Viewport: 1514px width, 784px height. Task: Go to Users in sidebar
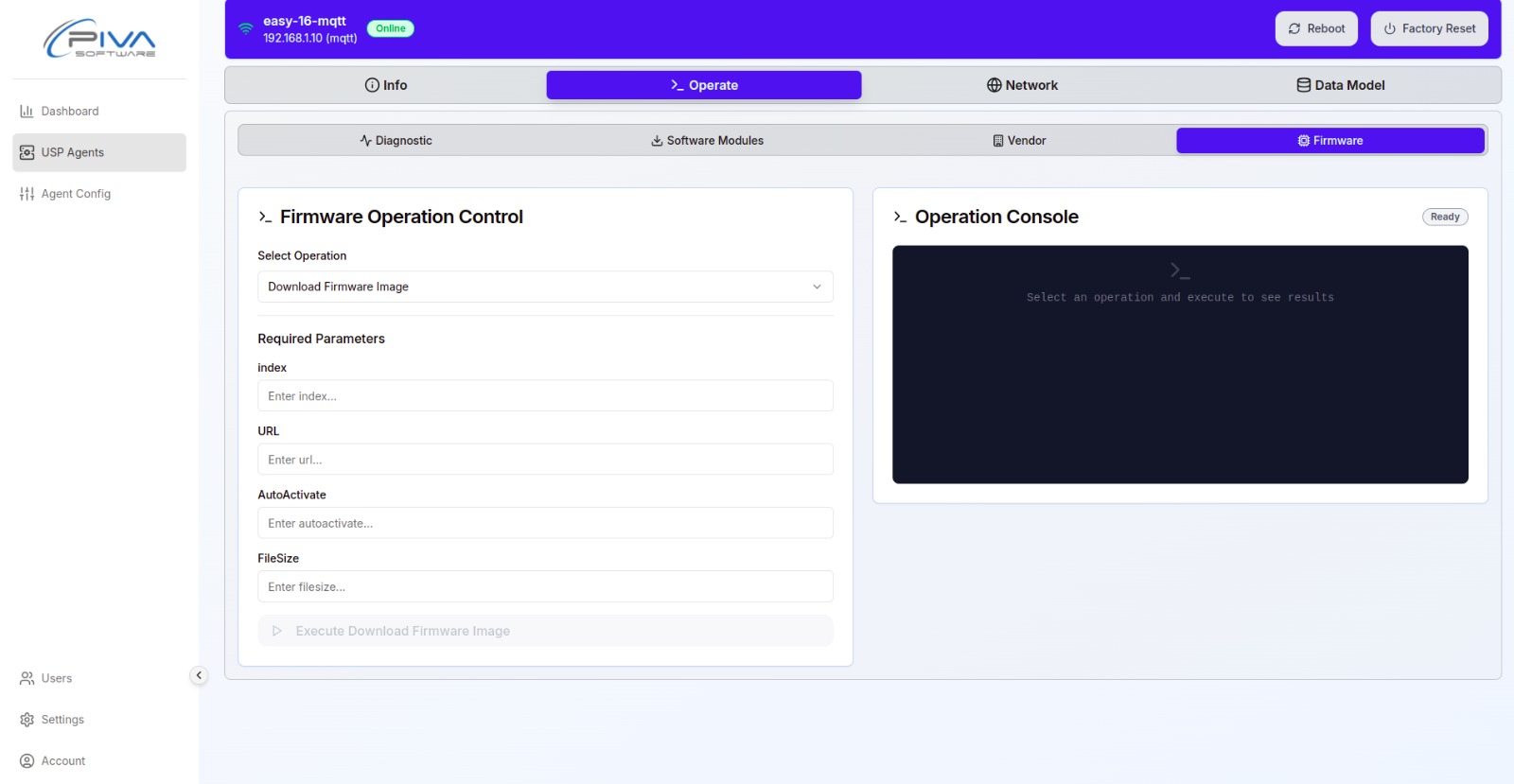tap(56, 678)
